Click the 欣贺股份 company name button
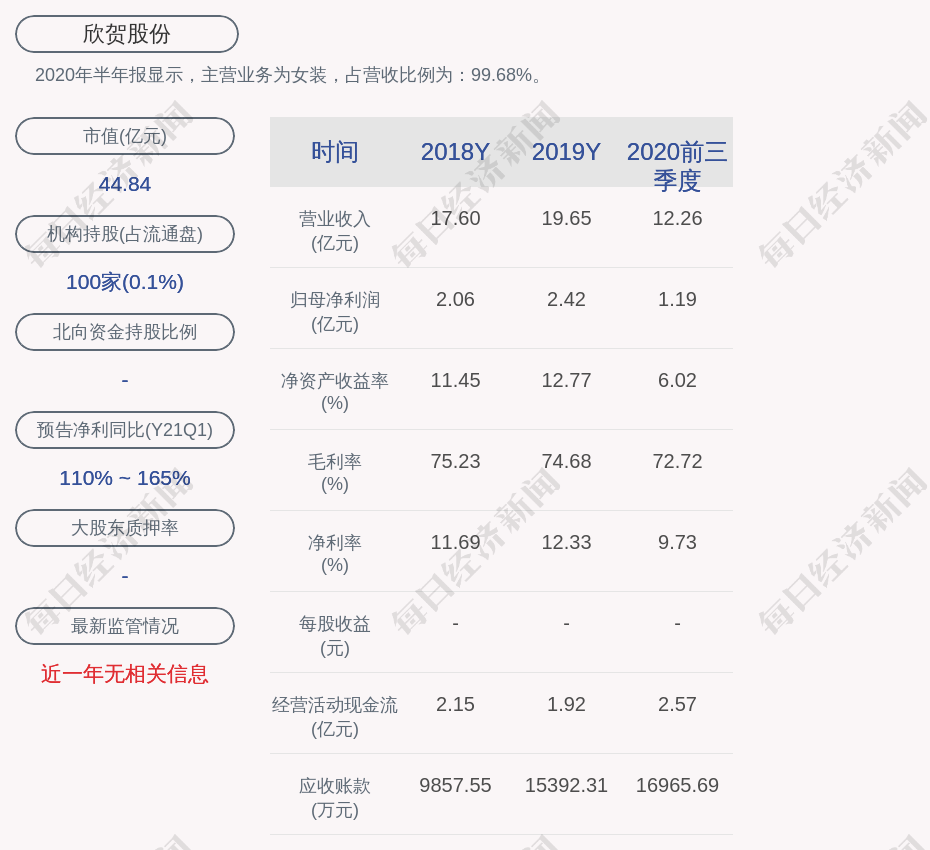This screenshot has height=850, width=930. pyautogui.click(x=126, y=34)
